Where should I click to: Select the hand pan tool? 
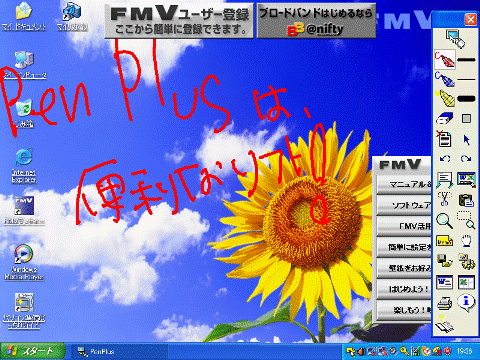coord(466,241)
